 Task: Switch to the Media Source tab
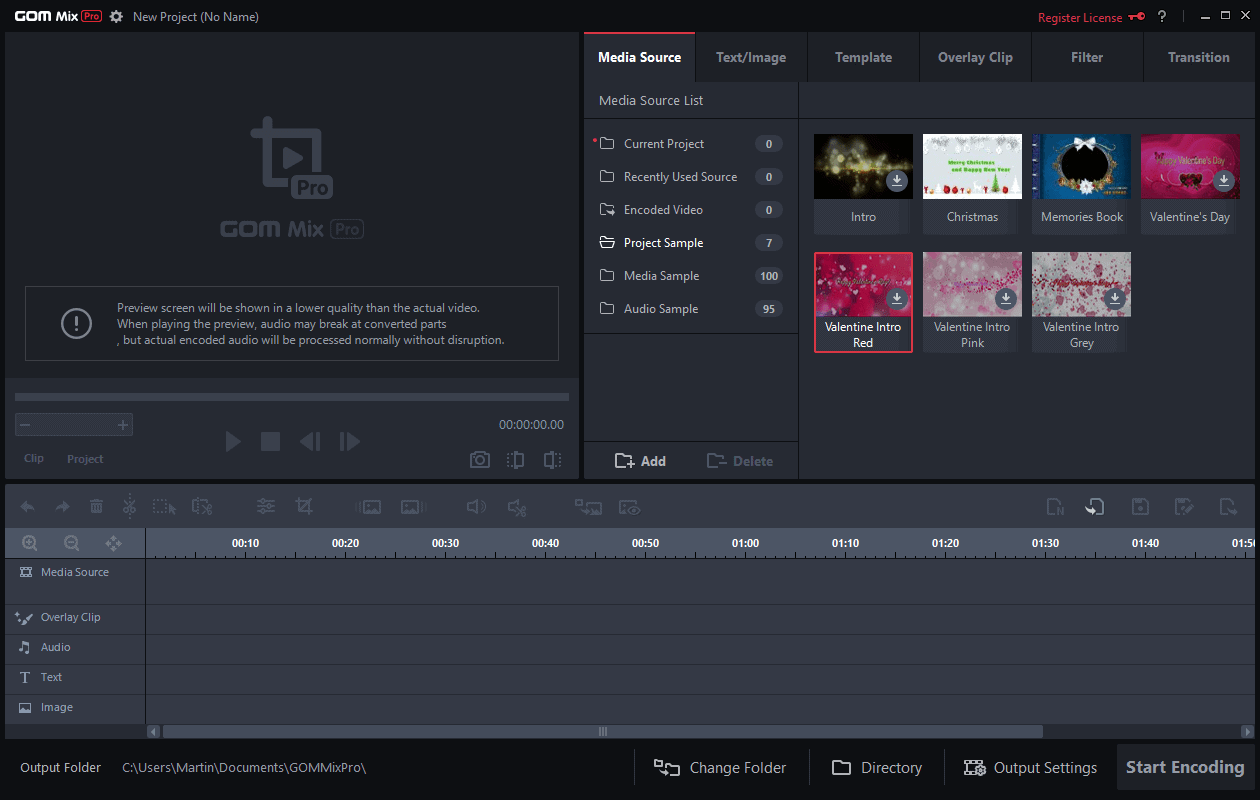point(639,57)
